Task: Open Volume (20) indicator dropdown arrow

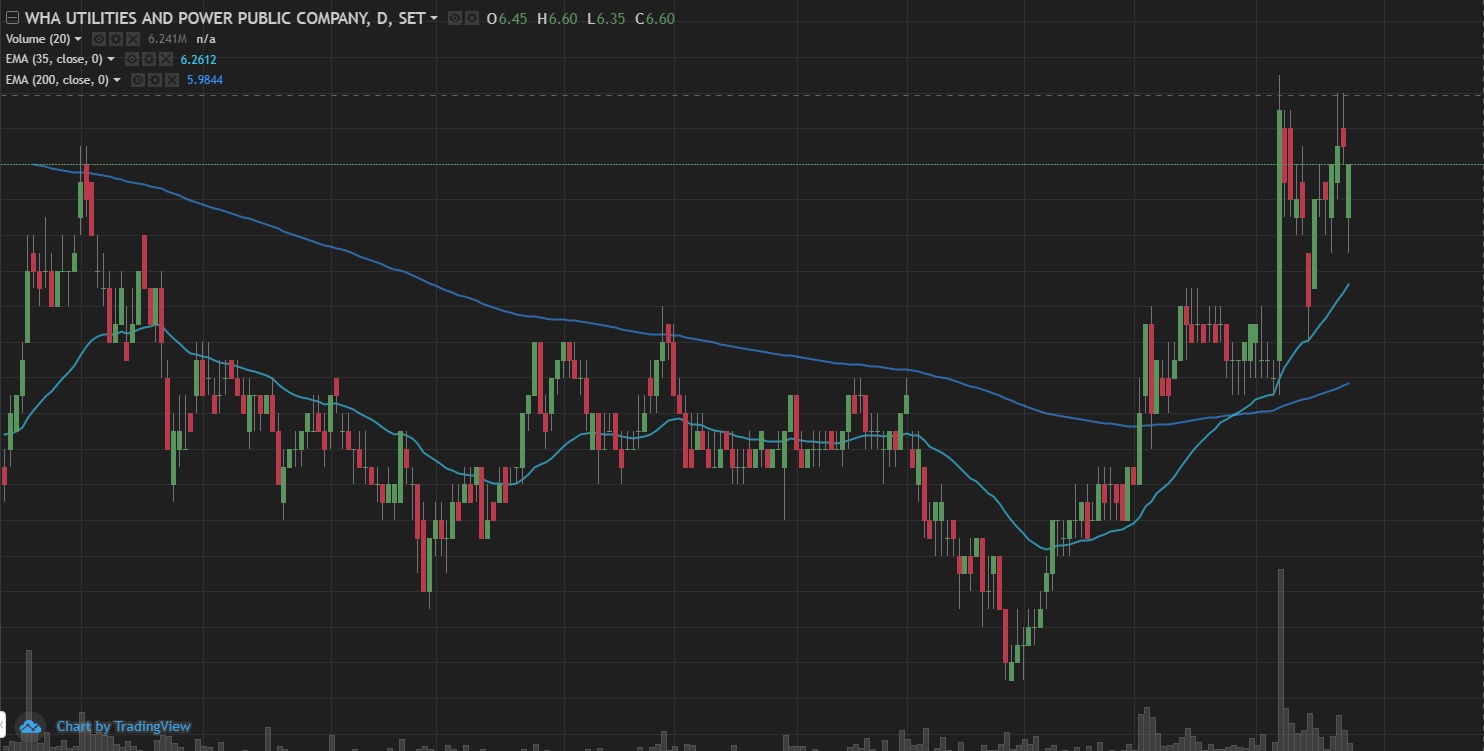Action: 78,39
